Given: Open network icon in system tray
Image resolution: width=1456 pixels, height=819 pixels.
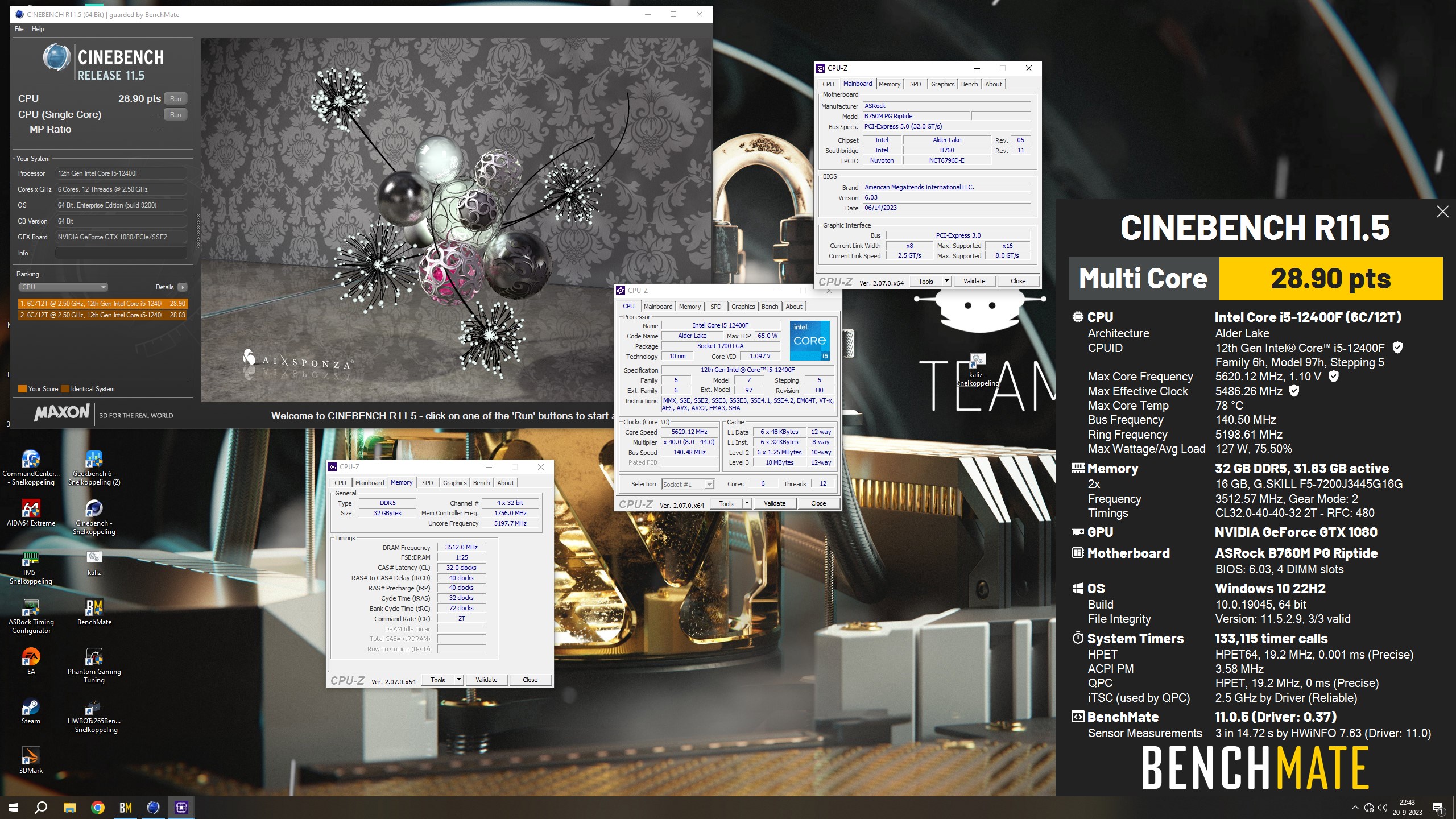Looking at the screenshot, I should pos(1369,808).
